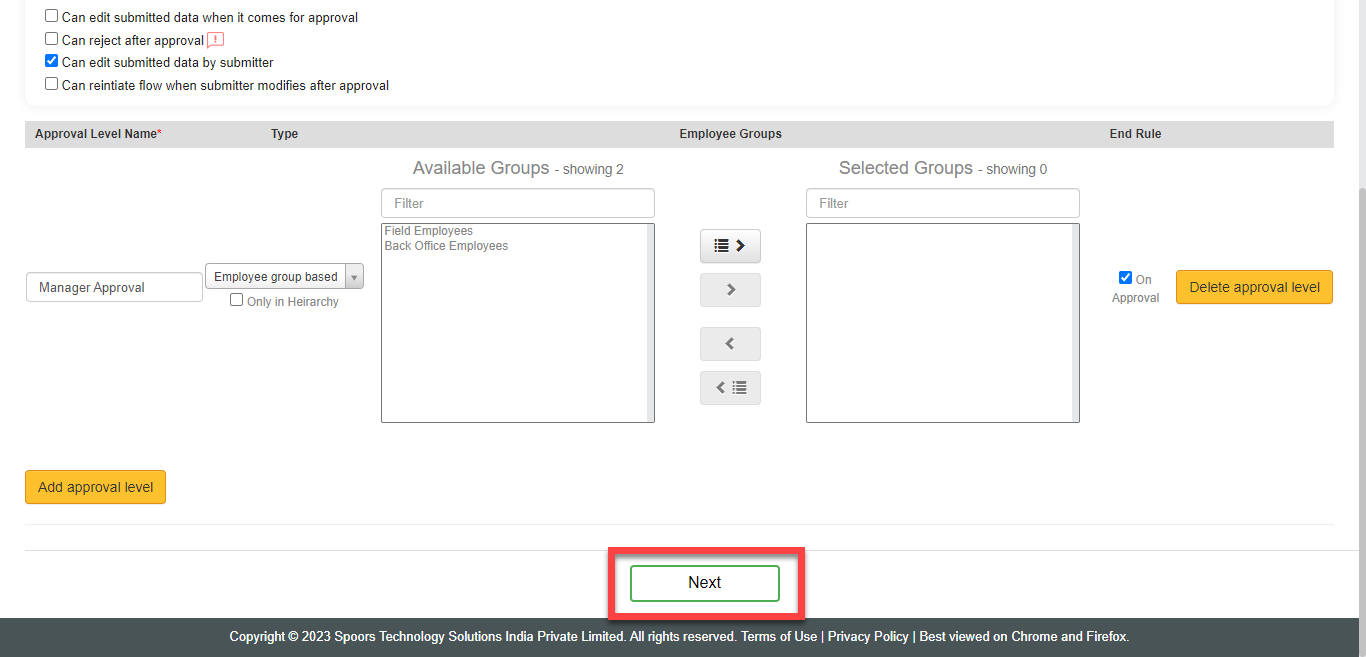Screen dimensions: 1366x657
Task: Click the remove all groups left icon
Action: click(x=730, y=388)
